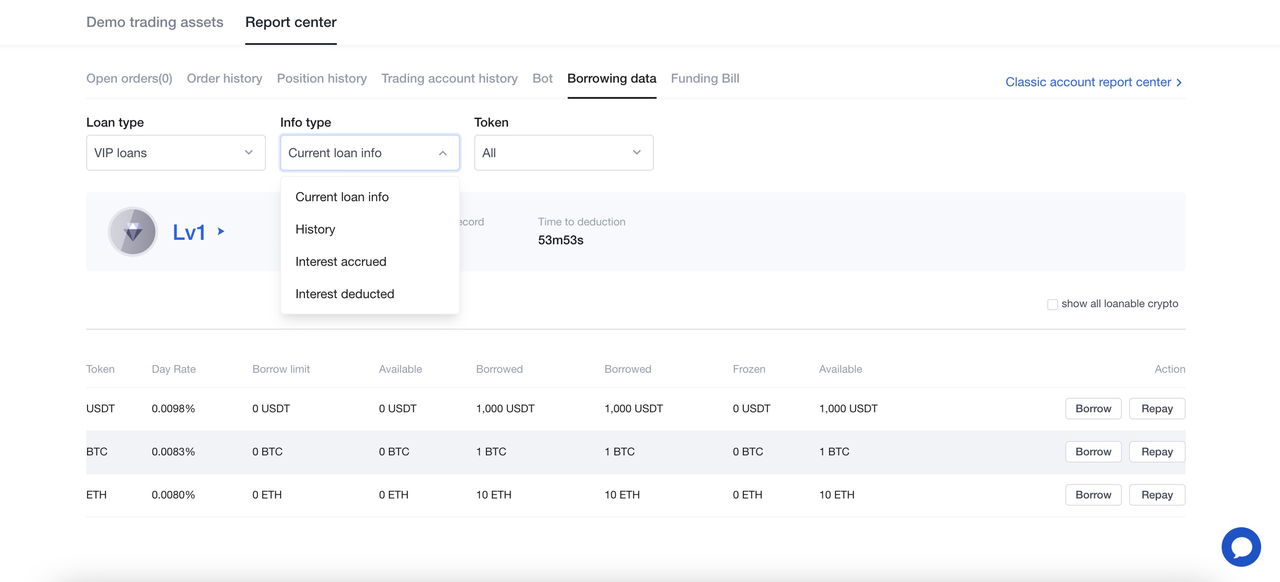1280x582 pixels.
Task: Click Repay button in USDT row
Action: tap(1157, 409)
